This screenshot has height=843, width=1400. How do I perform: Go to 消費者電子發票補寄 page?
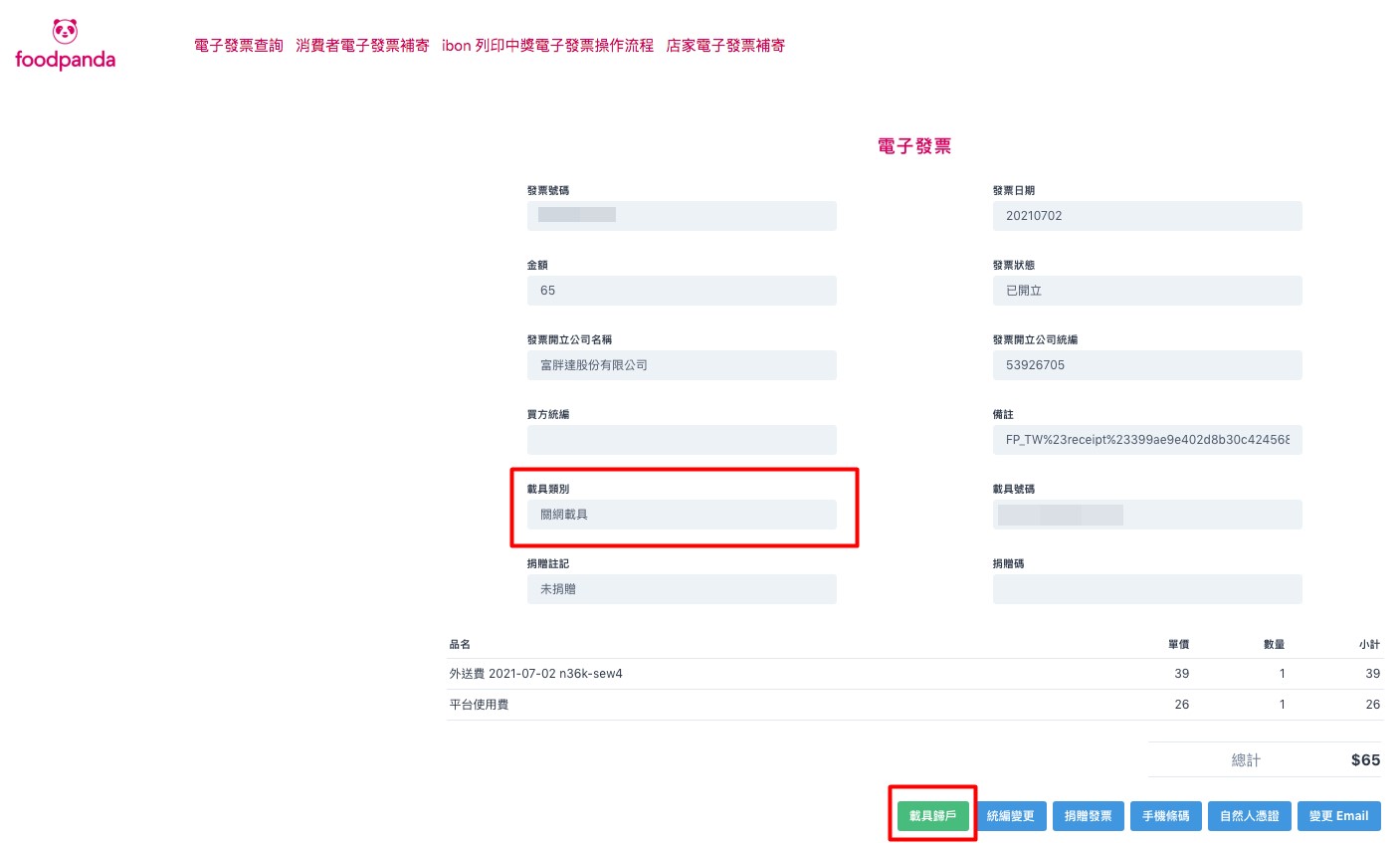[x=362, y=46]
